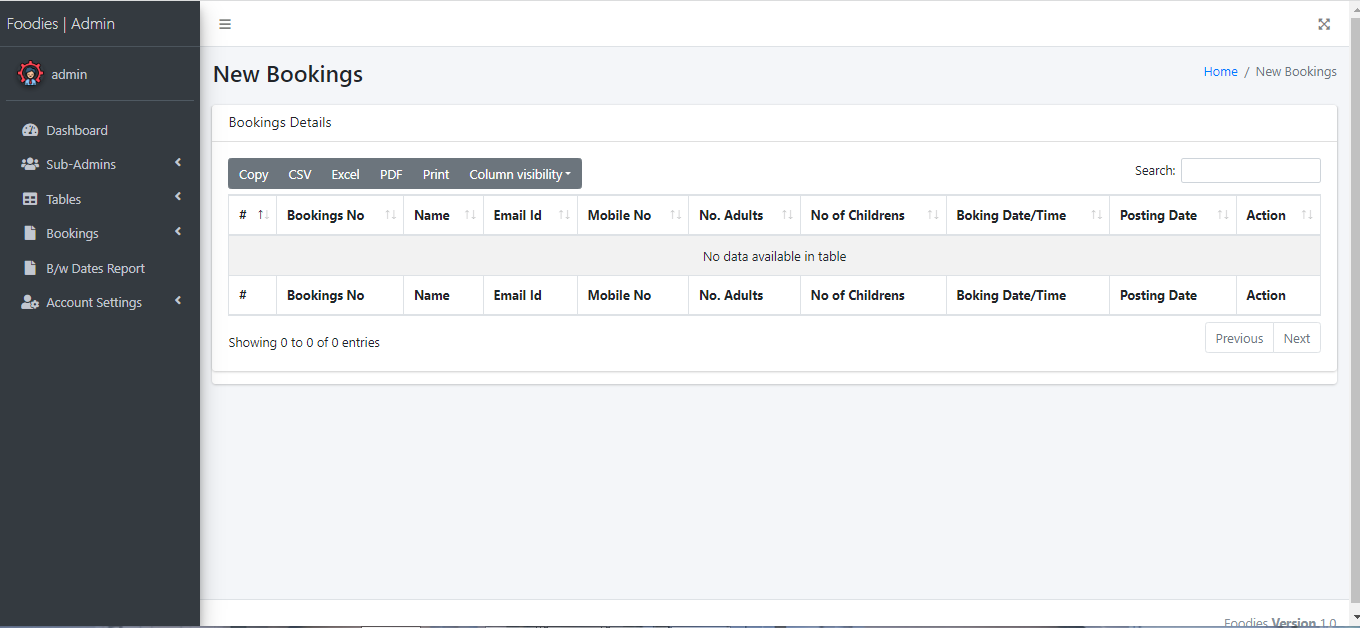
Task: Toggle sort order on the # column
Action: pos(252,215)
